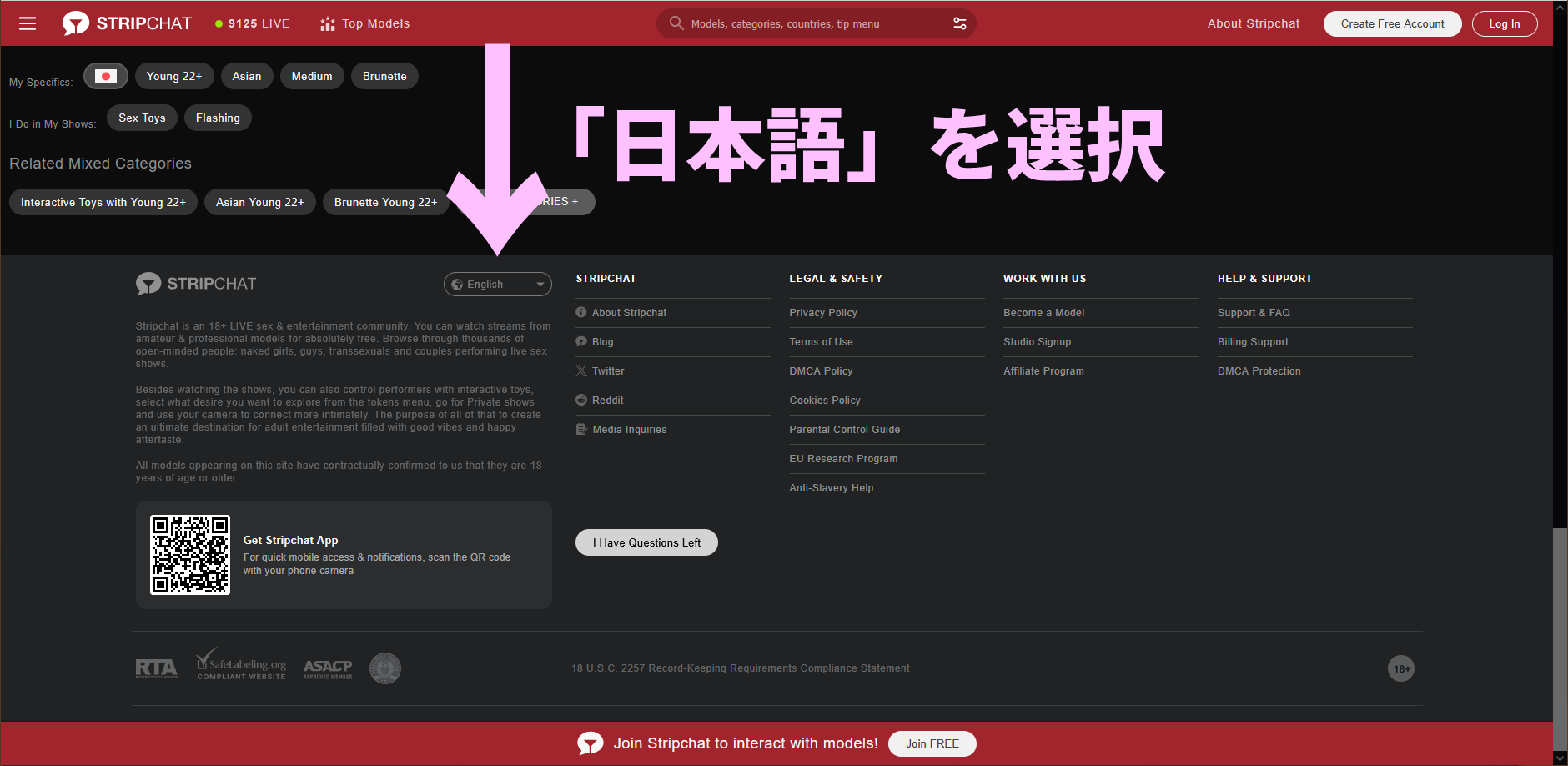Screen dimensions: 1568x766
Task: Open the Twitter link
Action: pyautogui.click(x=608, y=370)
